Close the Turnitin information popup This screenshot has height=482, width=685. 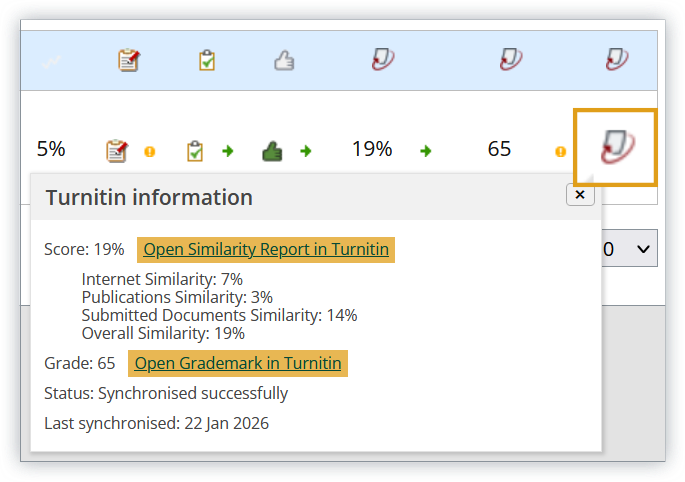[x=580, y=194]
